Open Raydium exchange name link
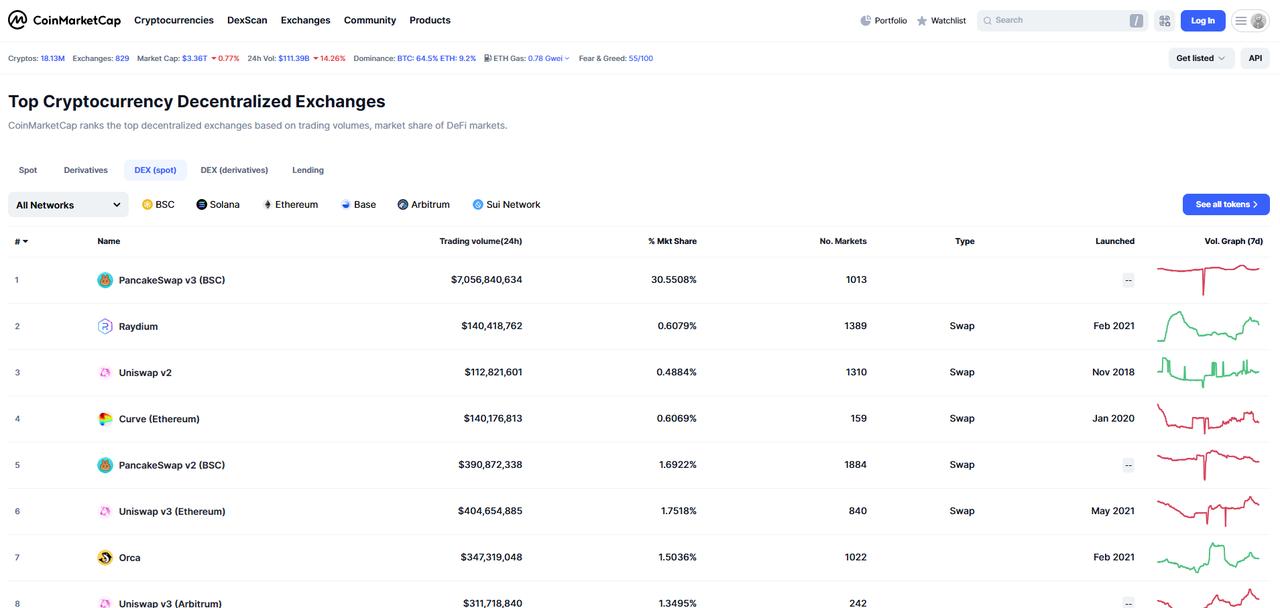 (138, 326)
